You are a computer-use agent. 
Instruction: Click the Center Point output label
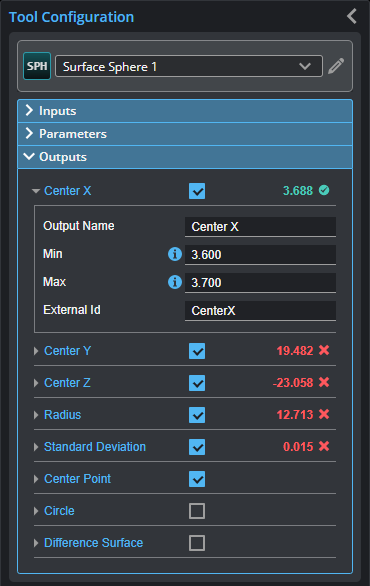(77, 479)
